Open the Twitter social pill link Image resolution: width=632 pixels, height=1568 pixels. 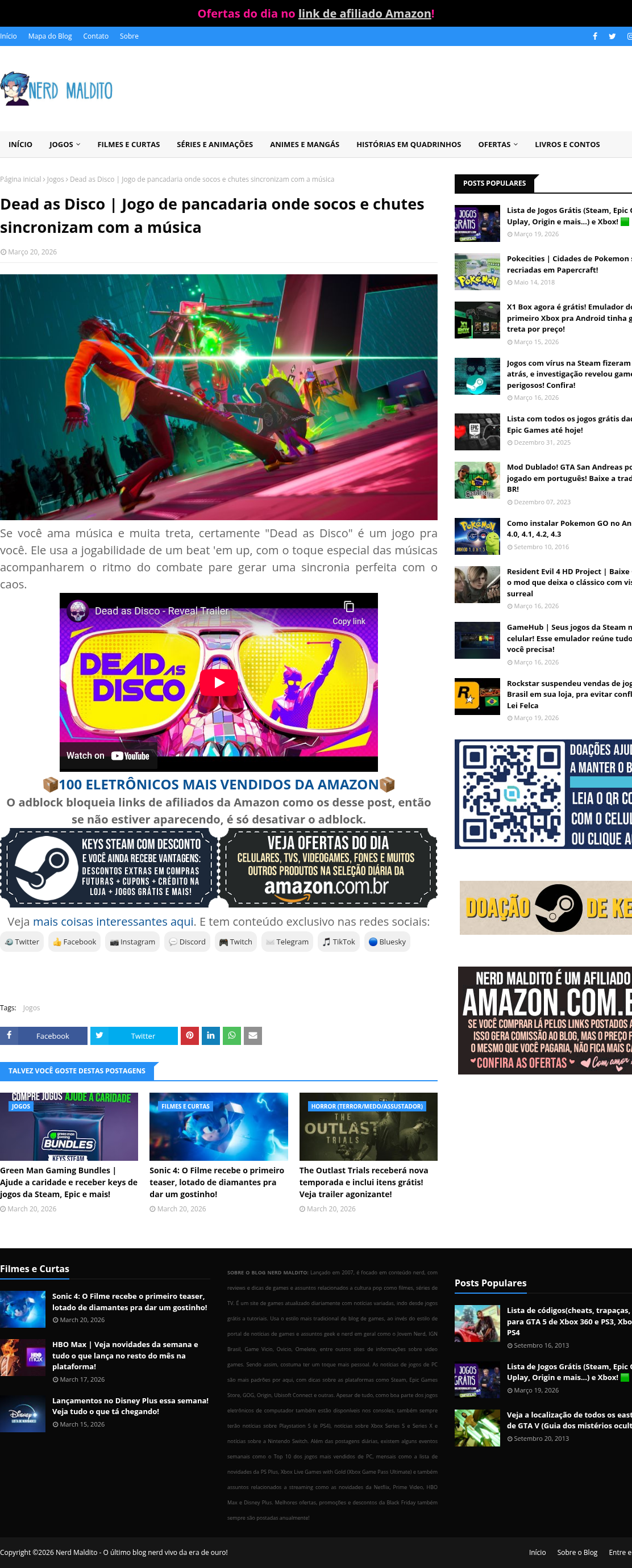tap(22, 942)
